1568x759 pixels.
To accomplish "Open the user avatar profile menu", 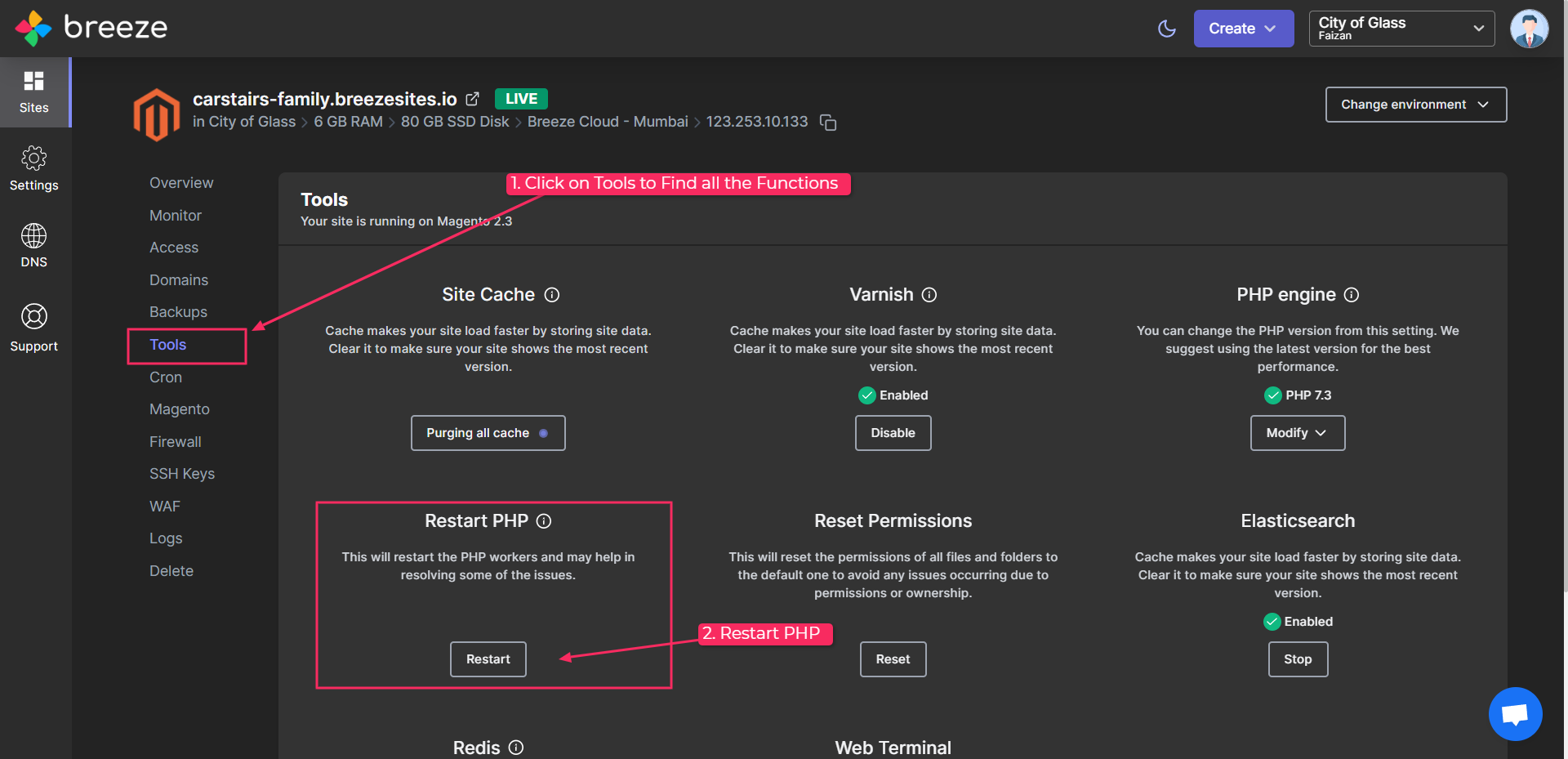I will tap(1529, 29).
